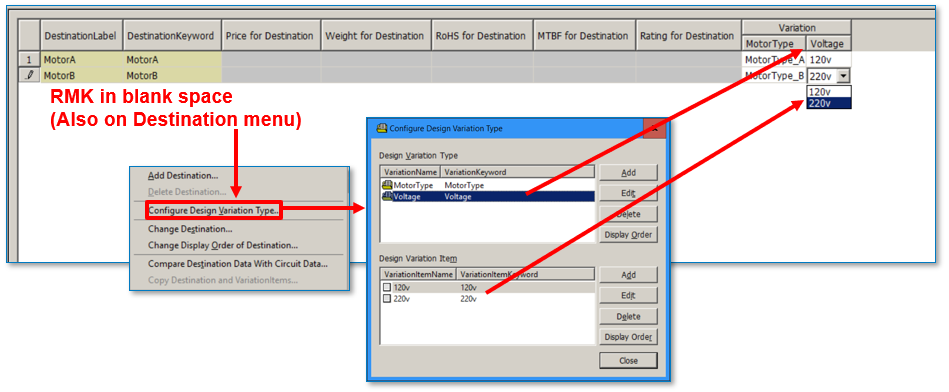Click the Close button in dialog
949x392 pixels.
(628, 361)
